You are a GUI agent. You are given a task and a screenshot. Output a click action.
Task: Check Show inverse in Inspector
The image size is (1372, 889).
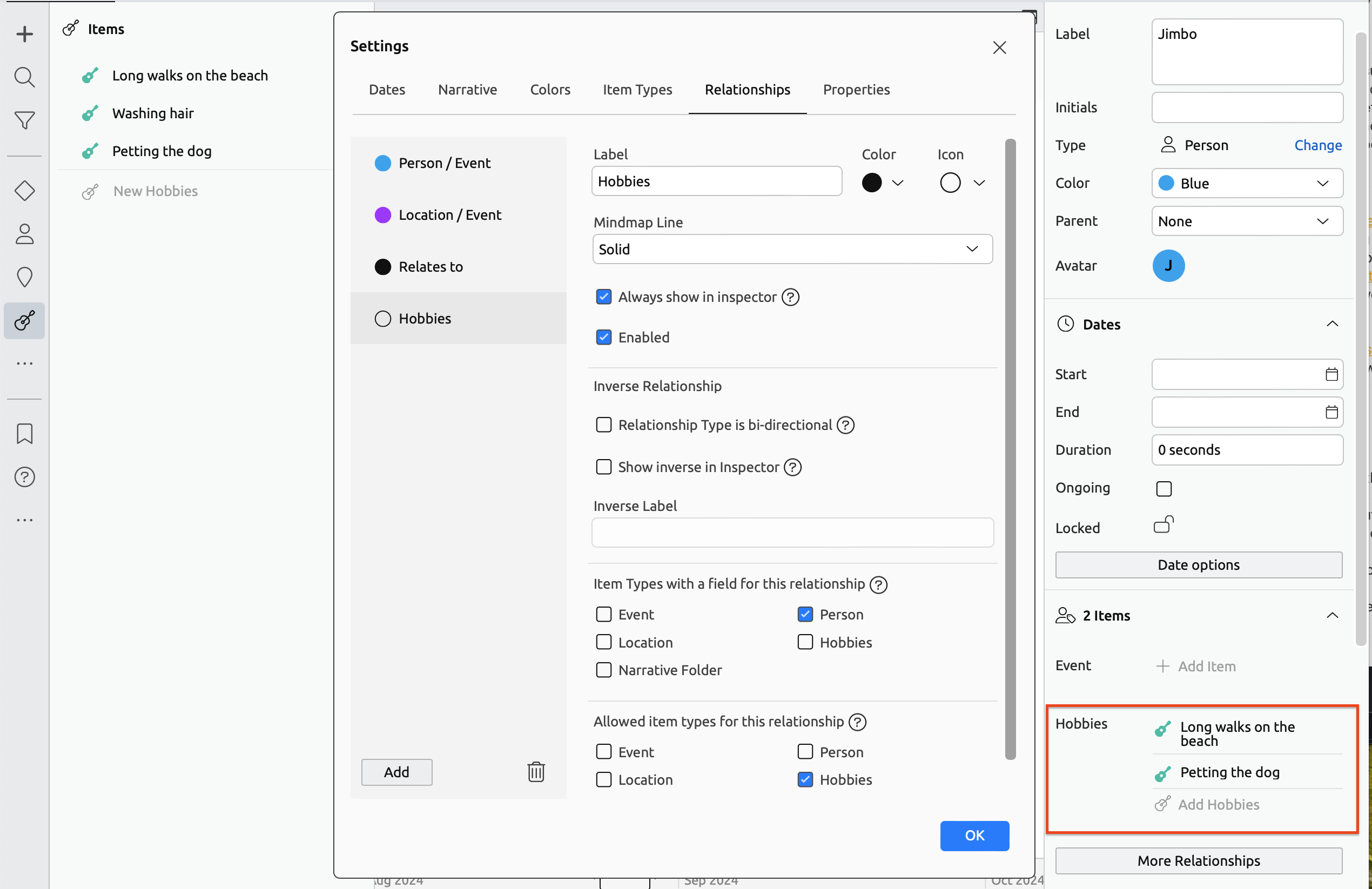603,467
